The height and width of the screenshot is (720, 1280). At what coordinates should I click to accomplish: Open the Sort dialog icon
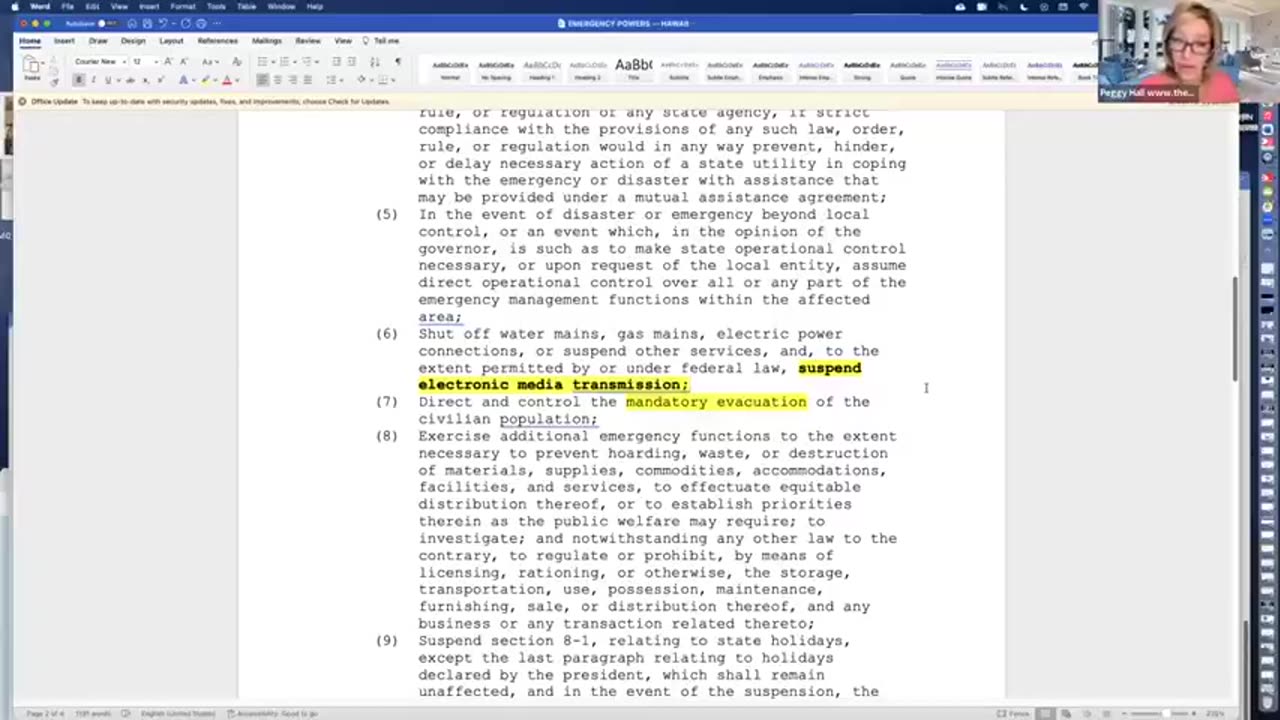click(x=375, y=62)
